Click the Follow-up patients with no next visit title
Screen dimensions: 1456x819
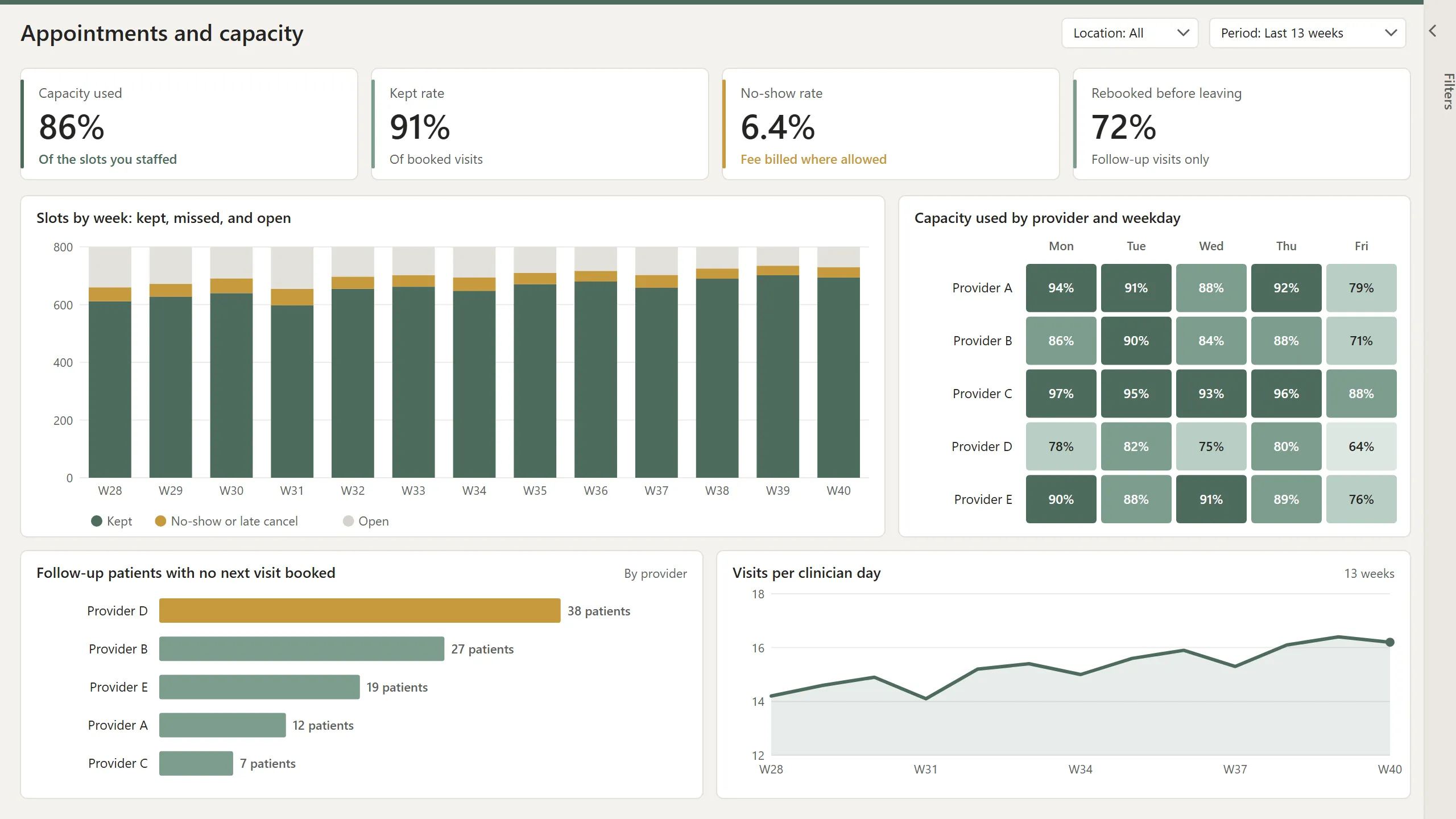186,573
